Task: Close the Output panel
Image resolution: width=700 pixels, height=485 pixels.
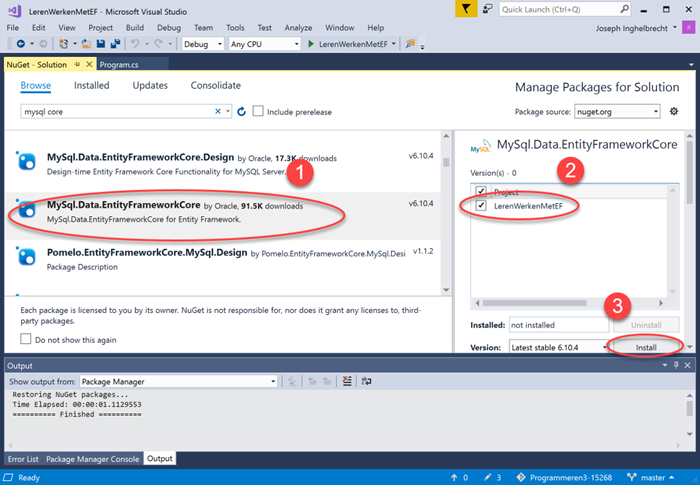Action: pos(688,365)
